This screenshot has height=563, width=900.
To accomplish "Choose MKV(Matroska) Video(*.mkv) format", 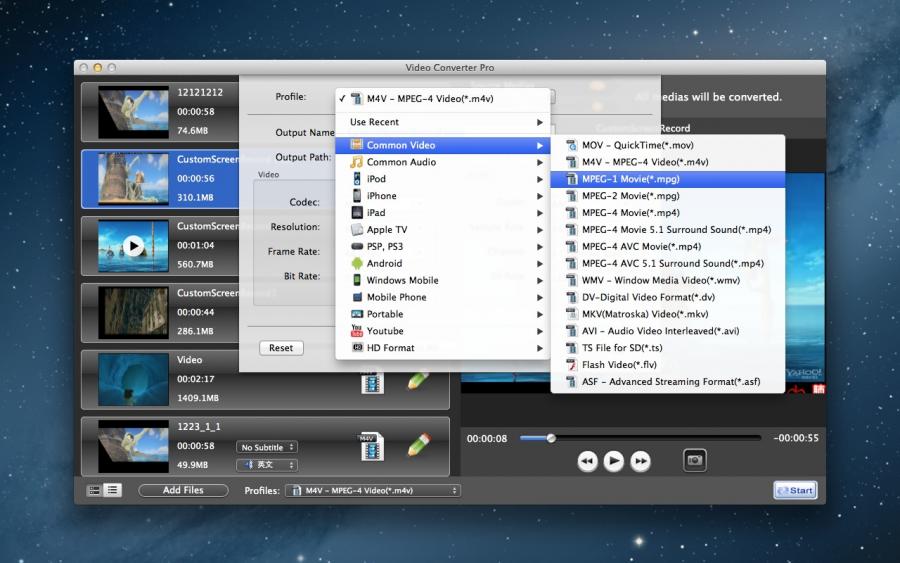I will point(668,314).
